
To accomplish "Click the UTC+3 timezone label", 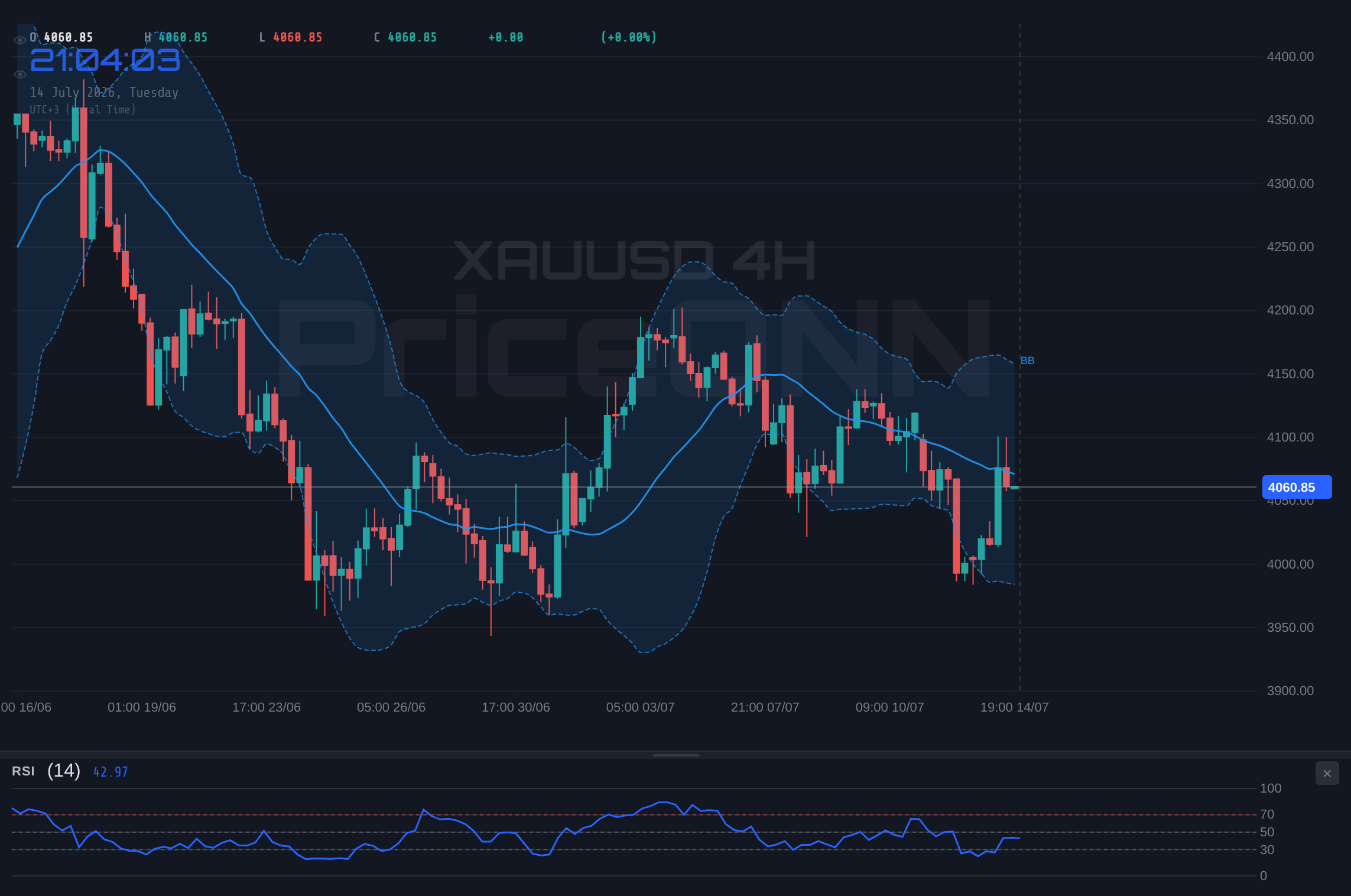I will click(x=83, y=109).
